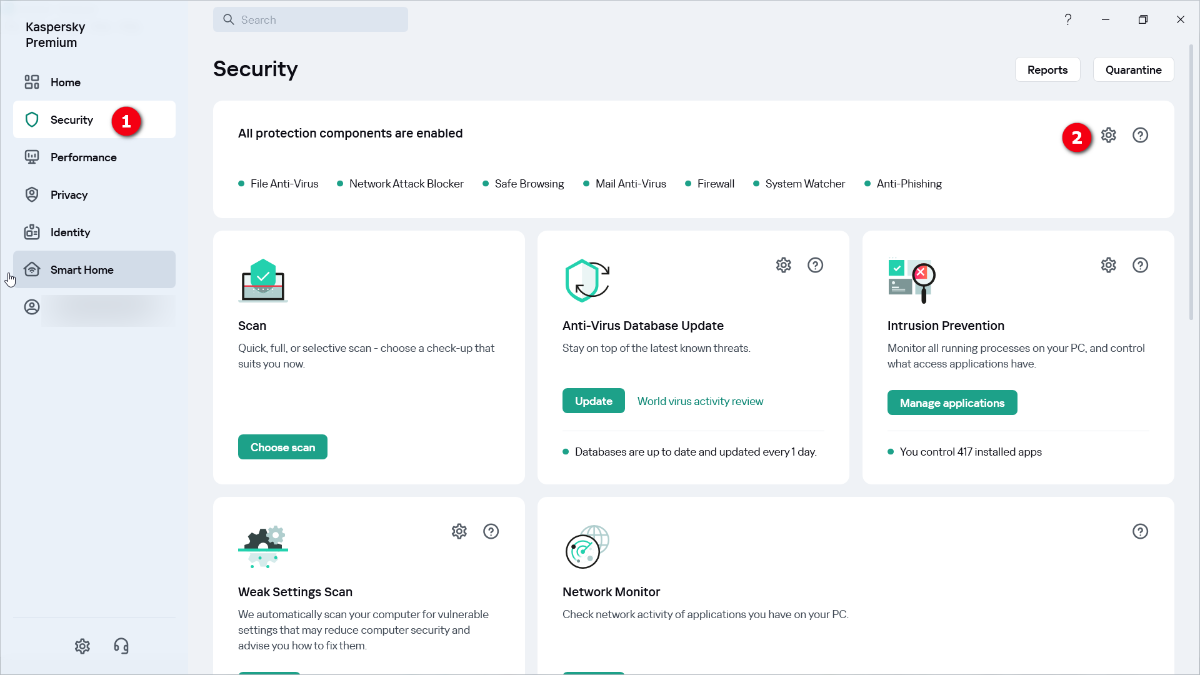
Task: Open Anti-Virus Database Update settings gear
Action: coord(783,265)
